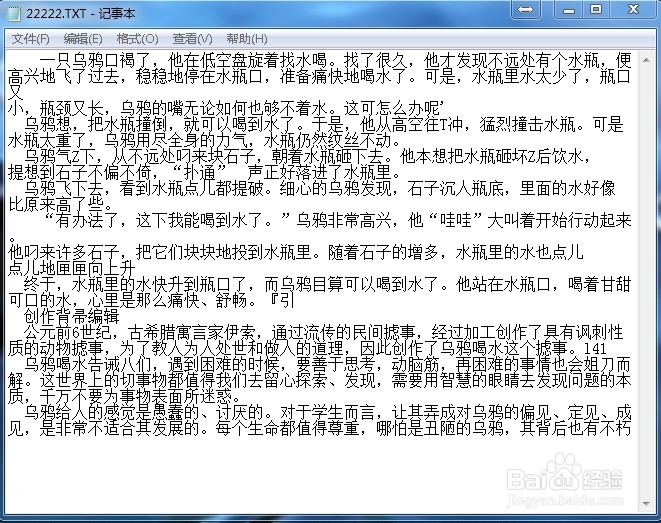The width and height of the screenshot is (661, 523).
Task: Maximize the Notepad window
Action: point(596,9)
